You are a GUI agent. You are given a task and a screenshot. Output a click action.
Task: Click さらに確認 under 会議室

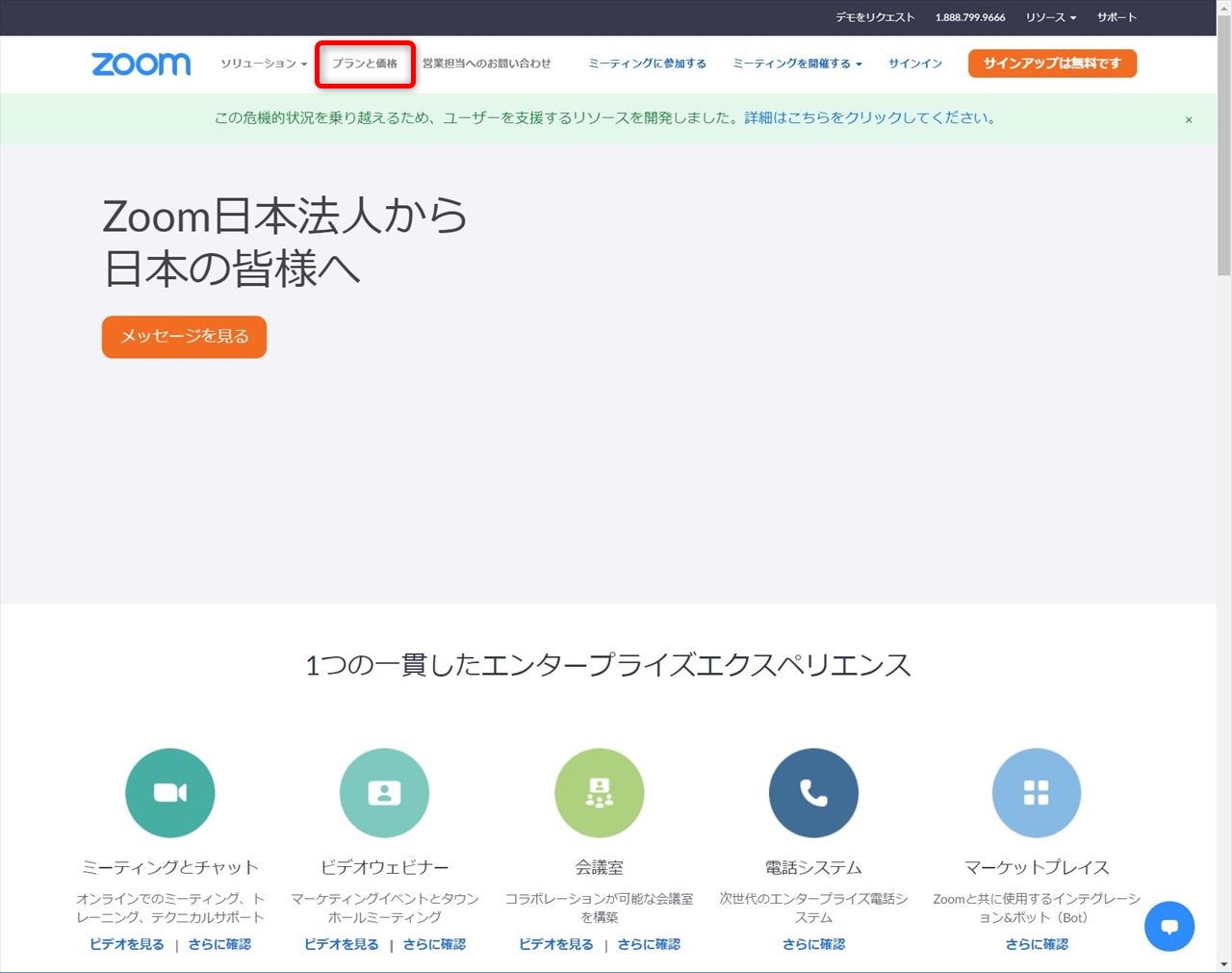tap(649, 944)
